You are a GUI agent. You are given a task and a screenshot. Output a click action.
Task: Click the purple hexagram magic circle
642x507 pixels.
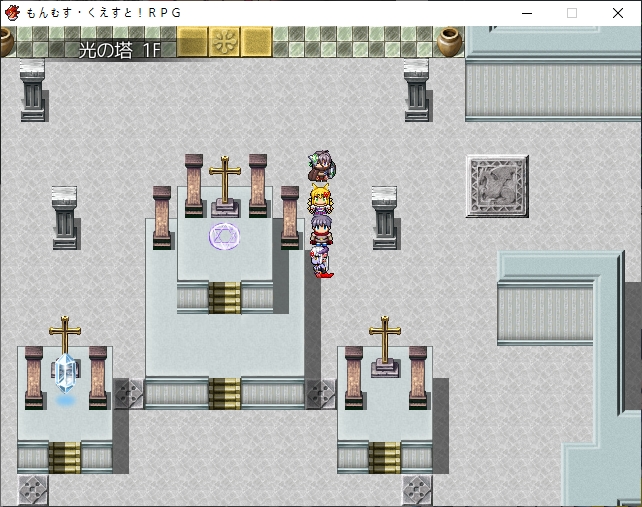tap(224, 236)
